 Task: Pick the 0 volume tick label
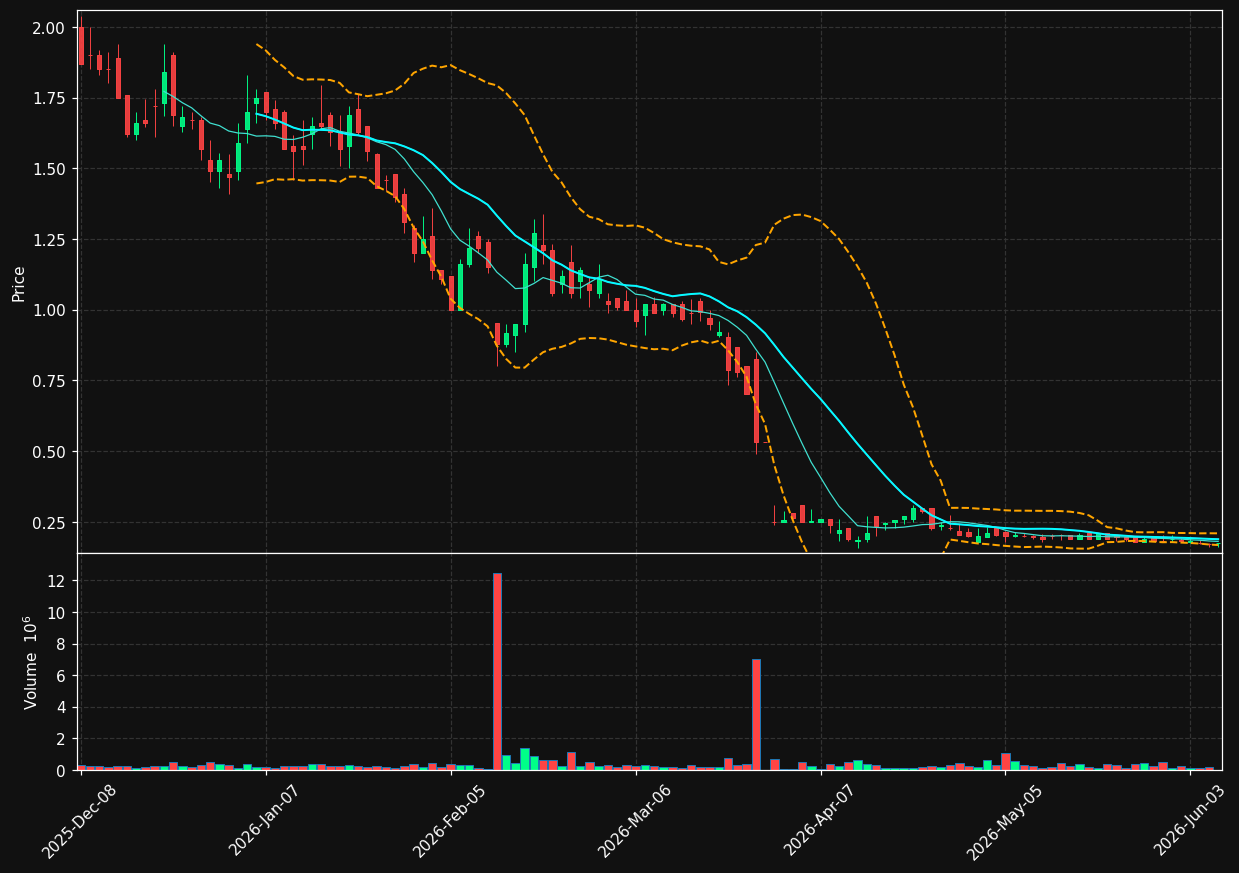point(62,770)
